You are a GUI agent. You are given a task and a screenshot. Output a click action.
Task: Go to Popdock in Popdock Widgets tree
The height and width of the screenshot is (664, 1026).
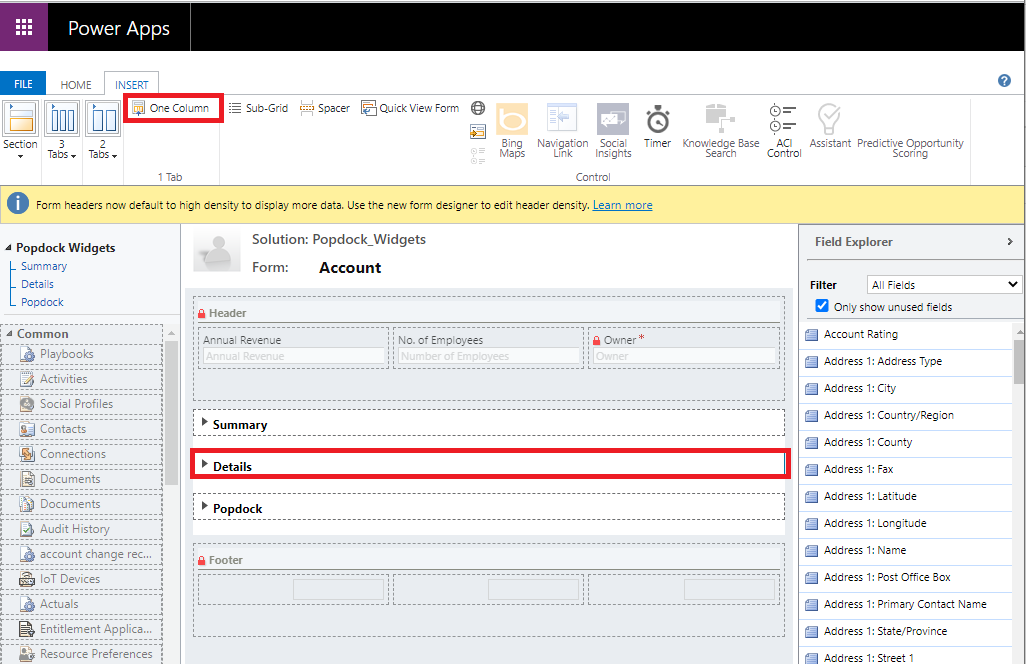43,302
